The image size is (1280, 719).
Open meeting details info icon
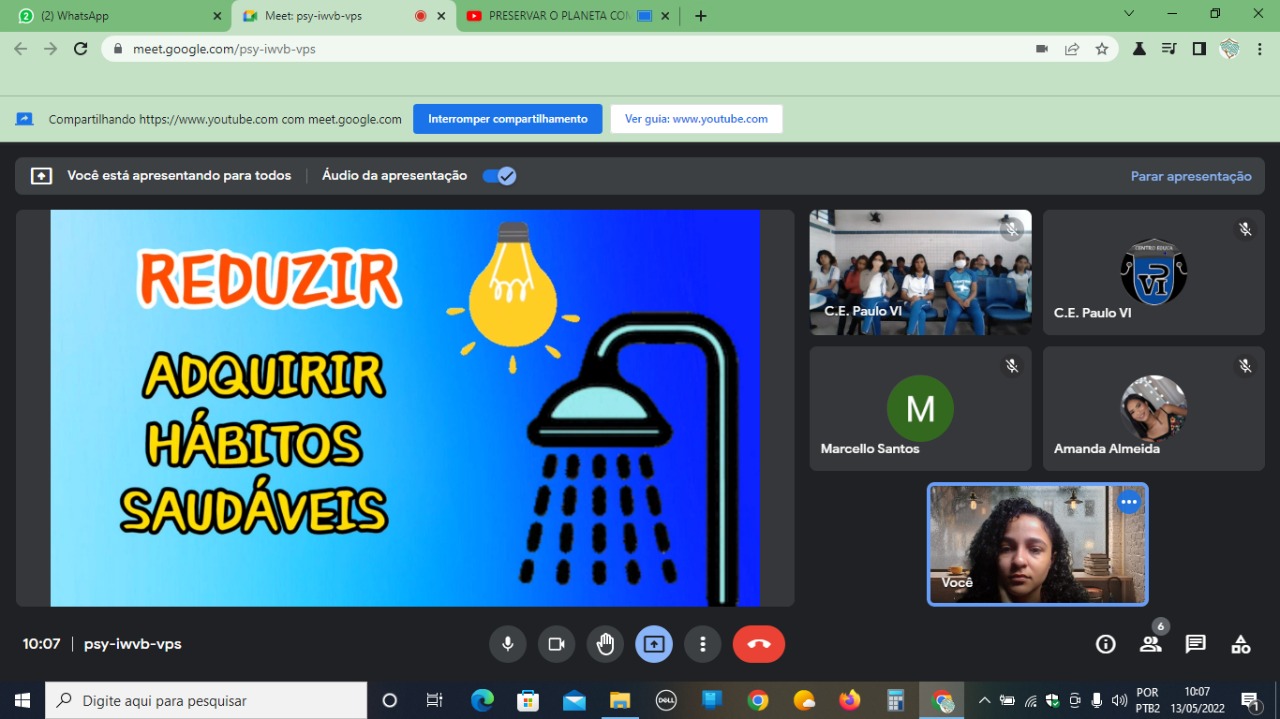(1105, 644)
